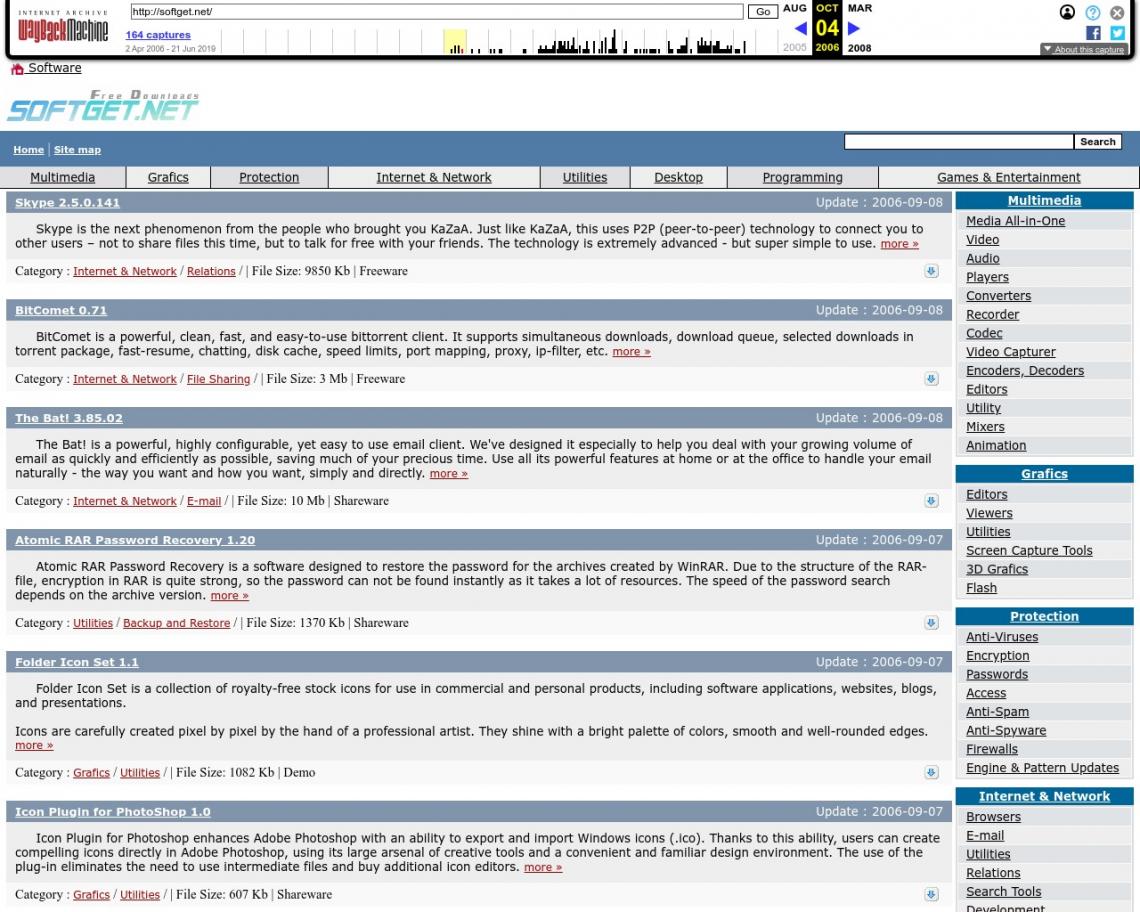Open Atomic RAR Password Recovery 1.20 link
This screenshot has height=912, width=1140.
135,540
